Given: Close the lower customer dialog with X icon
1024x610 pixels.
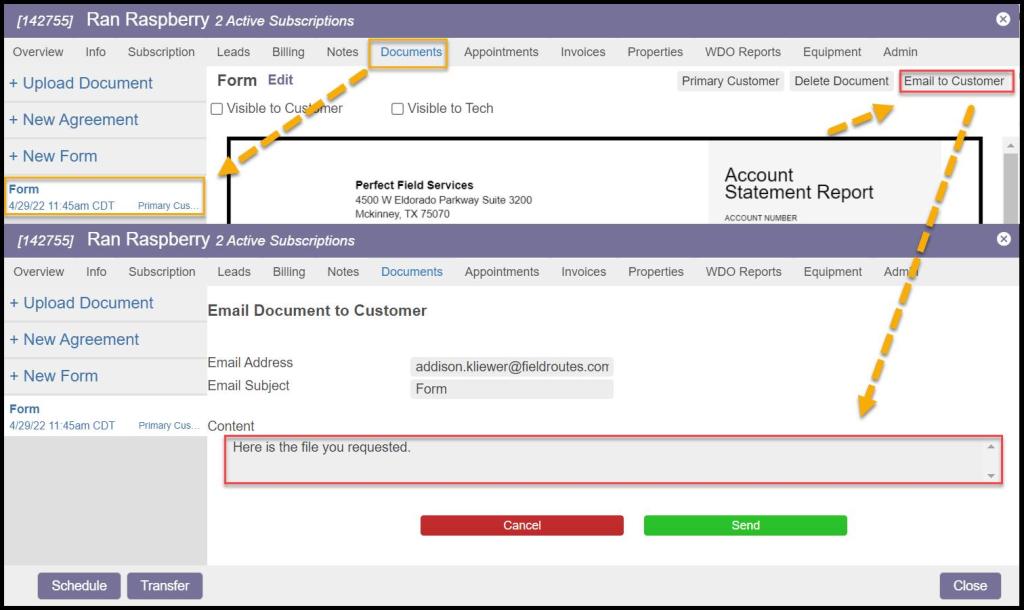Looking at the screenshot, I should (1003, 239).
